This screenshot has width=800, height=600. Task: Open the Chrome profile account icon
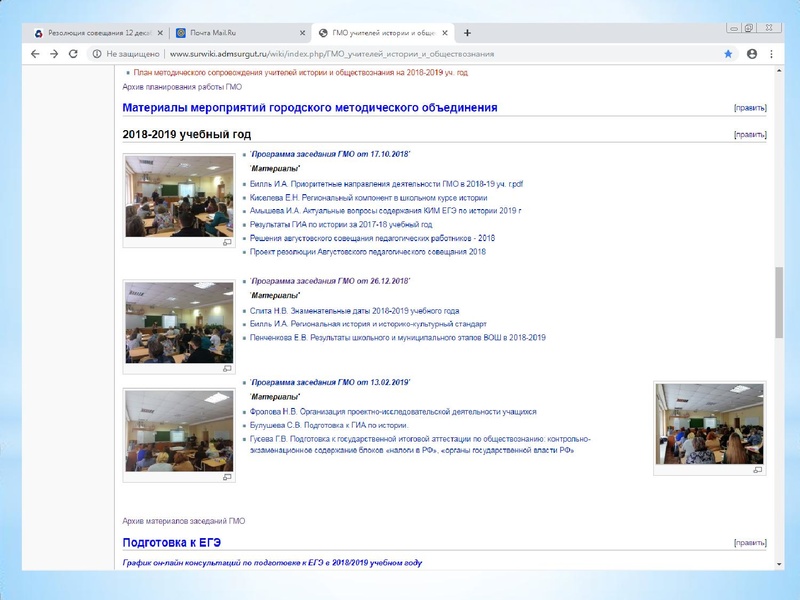coord(751,54)
